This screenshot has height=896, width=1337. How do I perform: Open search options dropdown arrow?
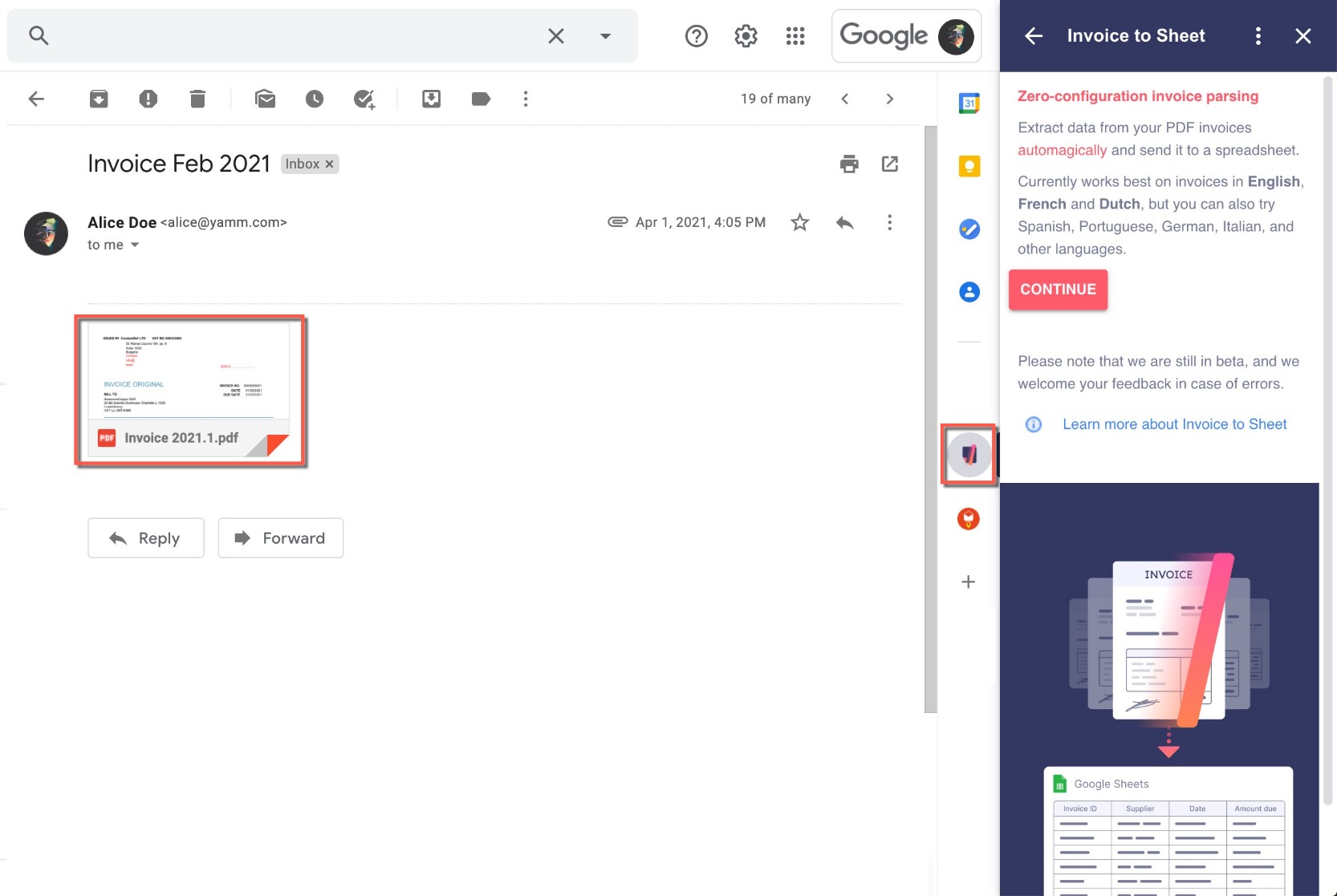(606, 36)
